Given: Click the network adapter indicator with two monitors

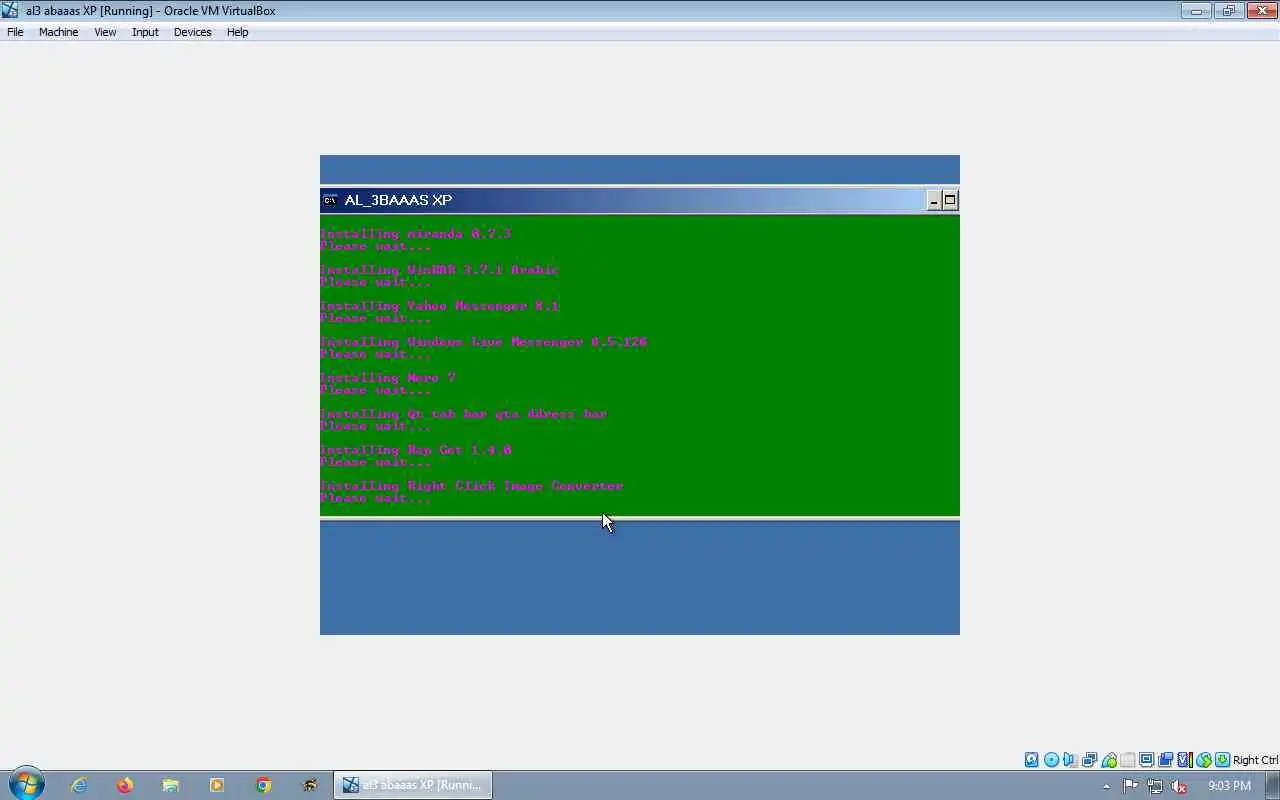Looking at the screenshot, I should [1089, 760].
